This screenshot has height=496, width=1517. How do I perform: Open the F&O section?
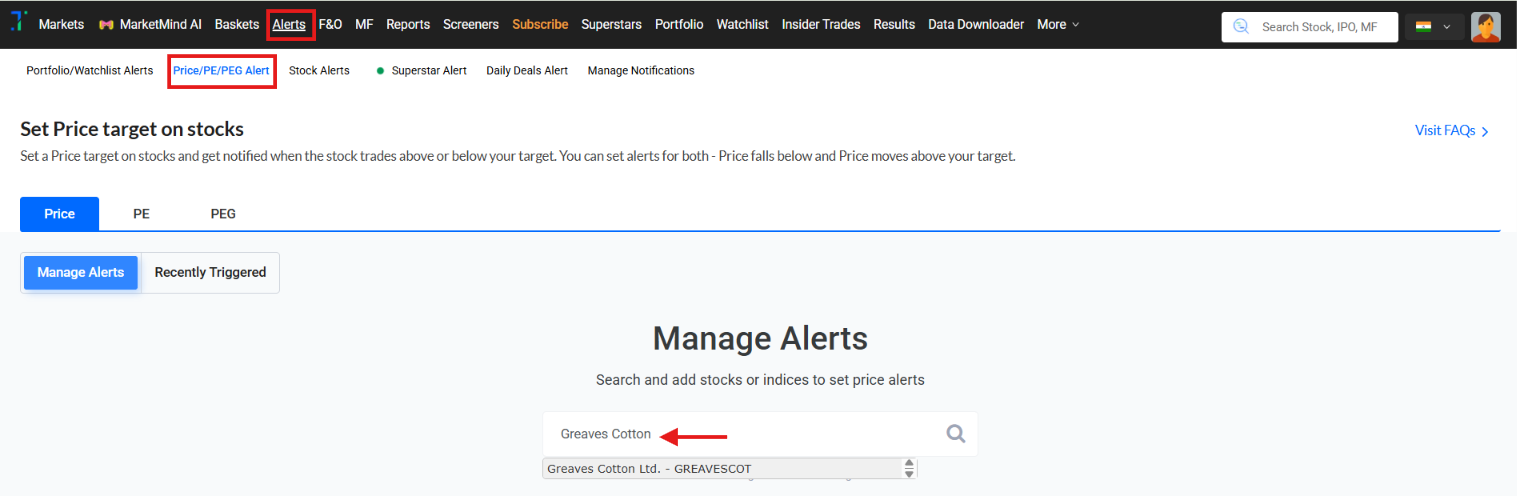330,25
